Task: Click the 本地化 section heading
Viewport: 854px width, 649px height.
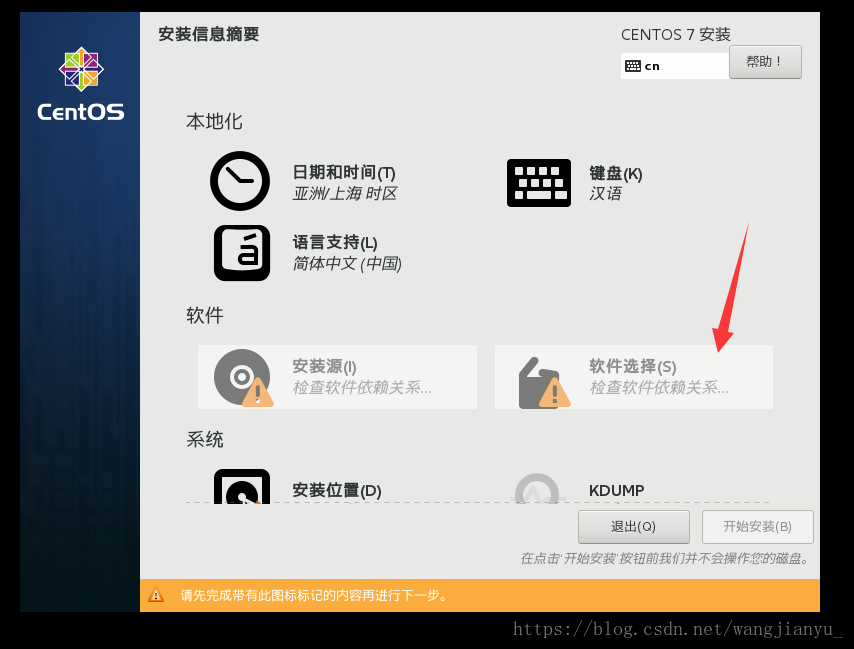Action: 214,121
